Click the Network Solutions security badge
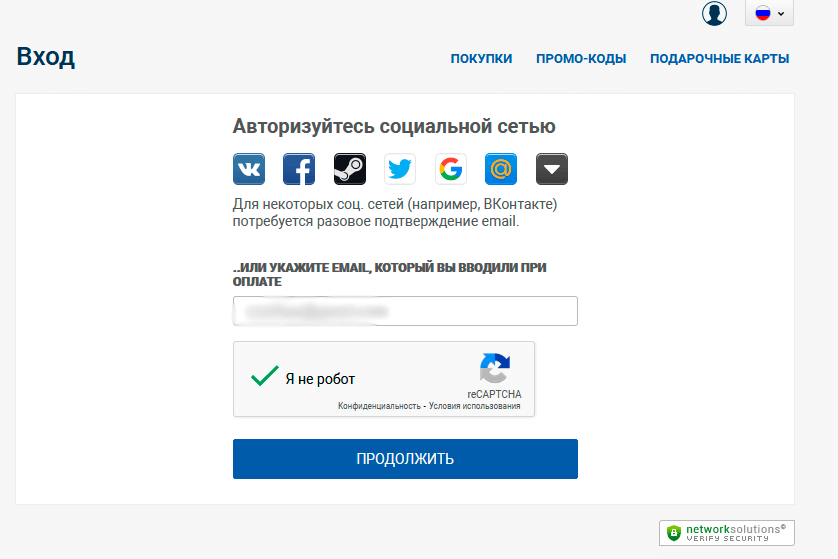 click(727, 532)
